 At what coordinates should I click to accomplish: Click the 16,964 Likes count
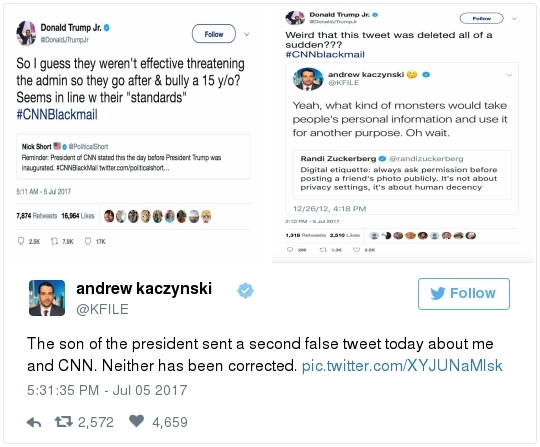(x=78, y=216)
